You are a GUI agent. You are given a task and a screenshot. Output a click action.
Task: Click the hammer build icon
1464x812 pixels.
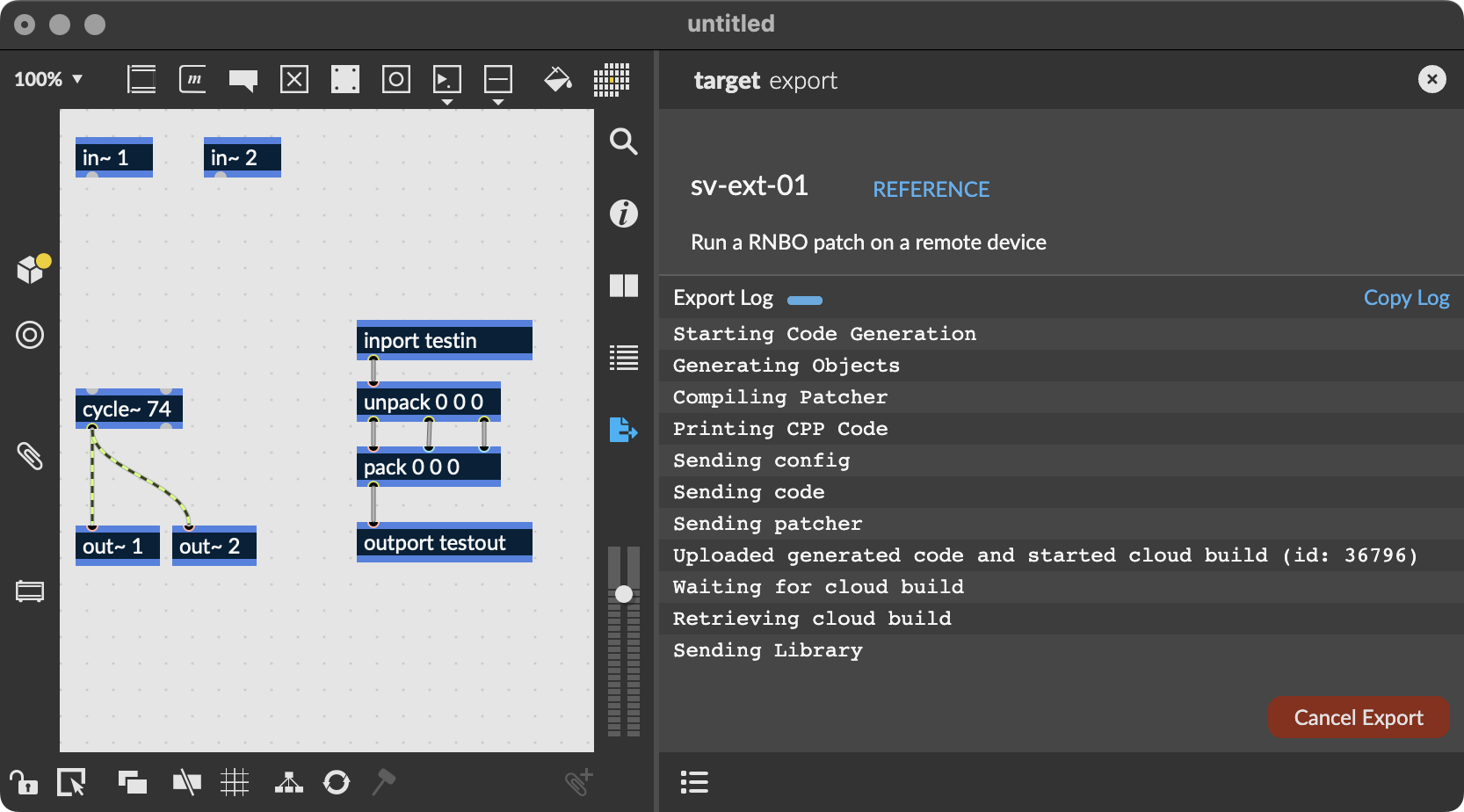[384, 782]
